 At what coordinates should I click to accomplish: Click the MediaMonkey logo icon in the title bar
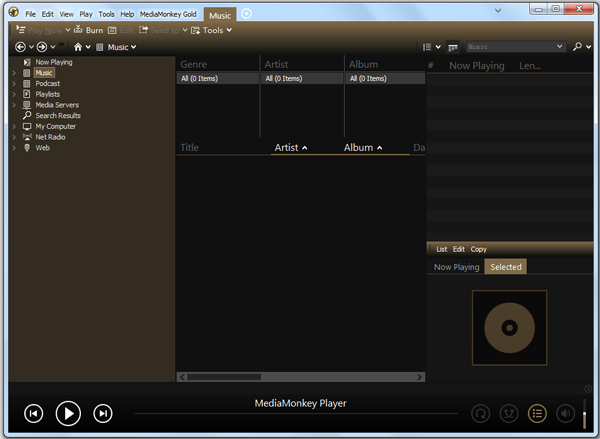tap(13, 12)
